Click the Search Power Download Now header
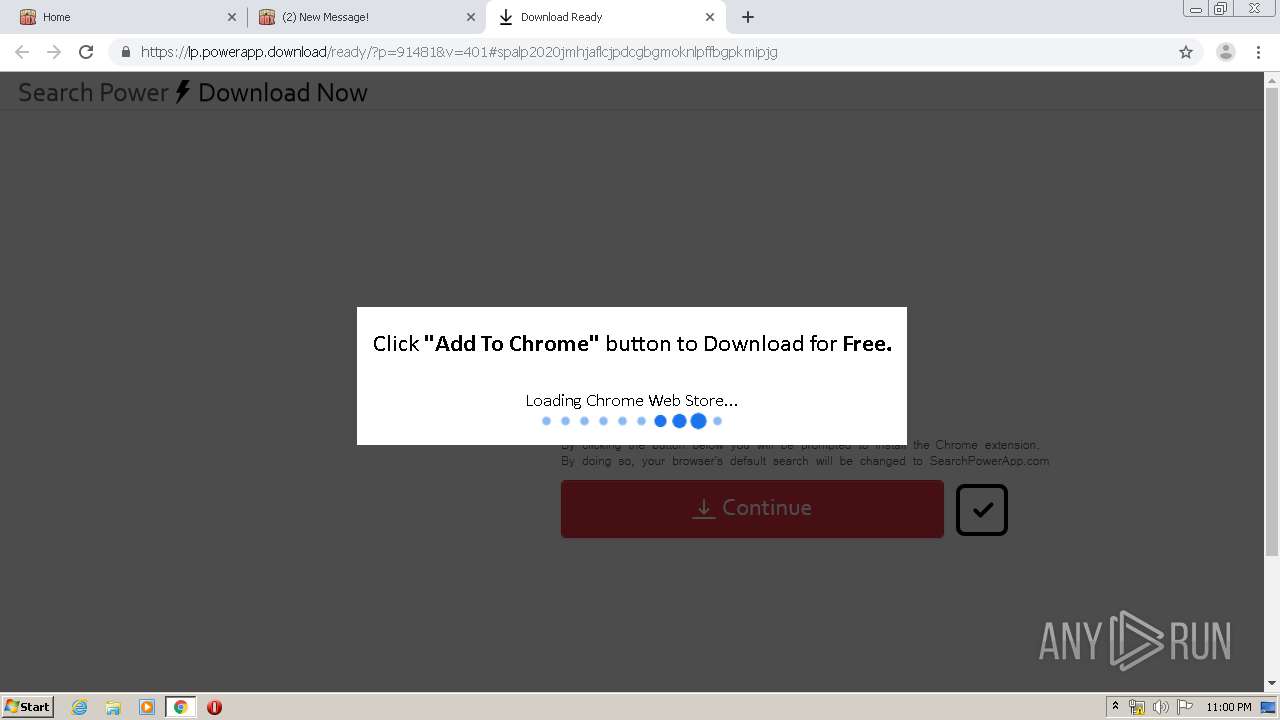The height and width of the screenshot is (720, 1280). coord(193,92)
